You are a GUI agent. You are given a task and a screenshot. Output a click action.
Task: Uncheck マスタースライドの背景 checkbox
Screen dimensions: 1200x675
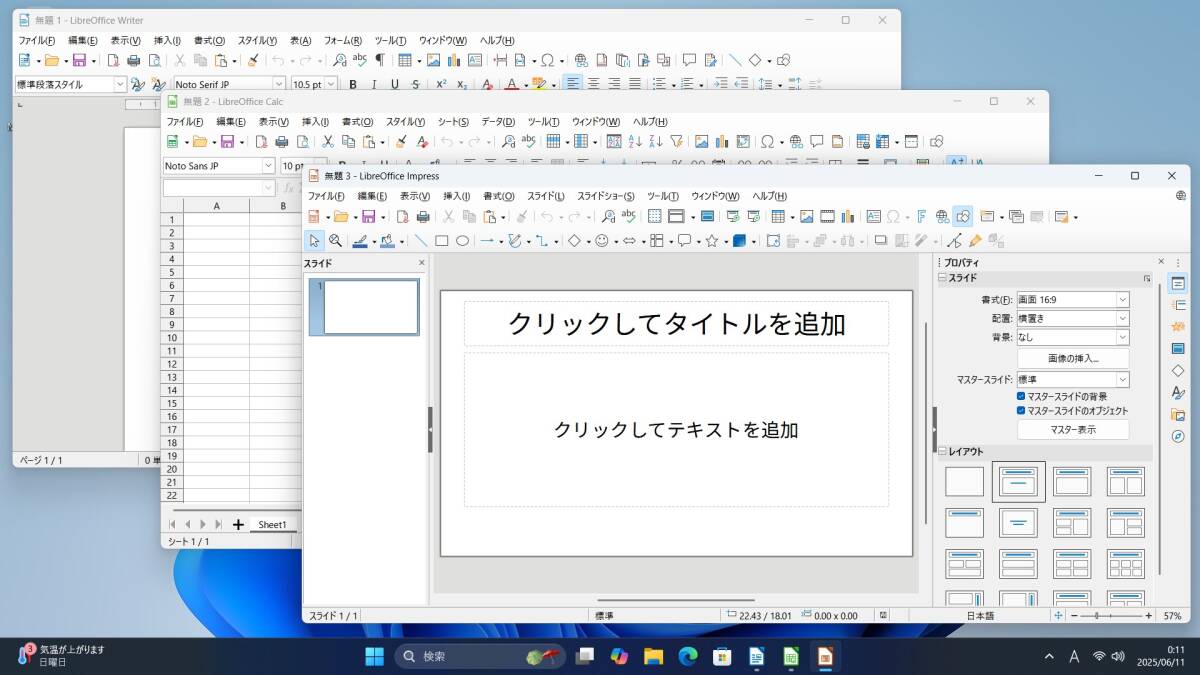[x=1021, y=397]
